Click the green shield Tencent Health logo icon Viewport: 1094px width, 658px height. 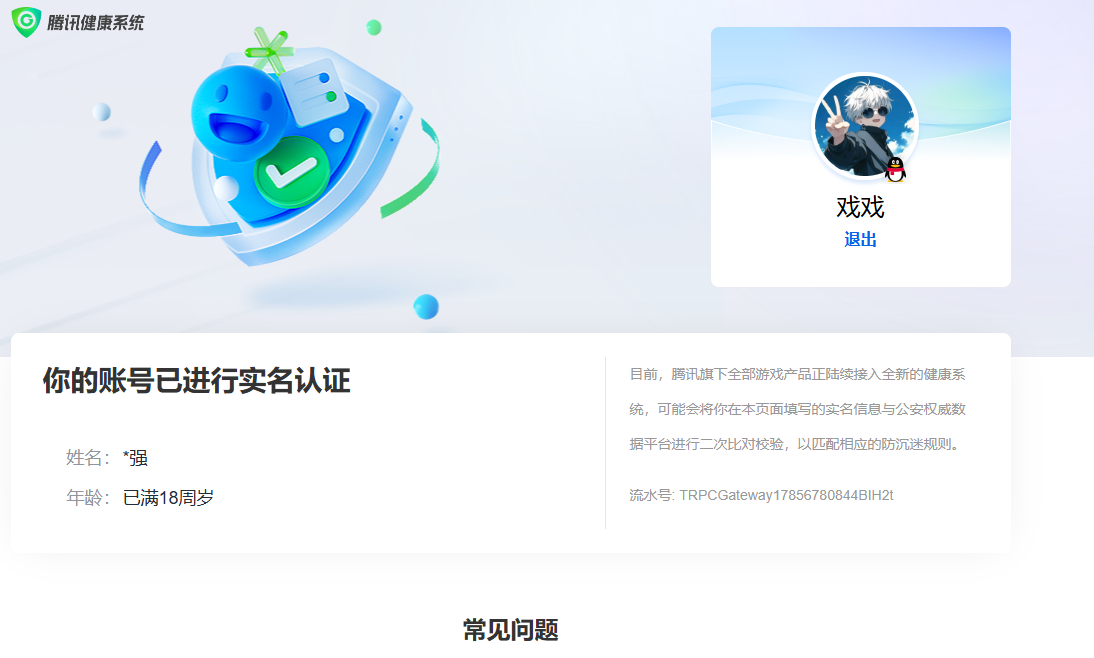27,22
